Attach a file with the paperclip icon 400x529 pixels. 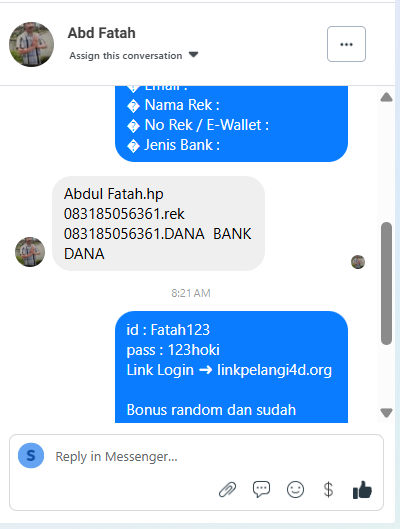point(228,490)
